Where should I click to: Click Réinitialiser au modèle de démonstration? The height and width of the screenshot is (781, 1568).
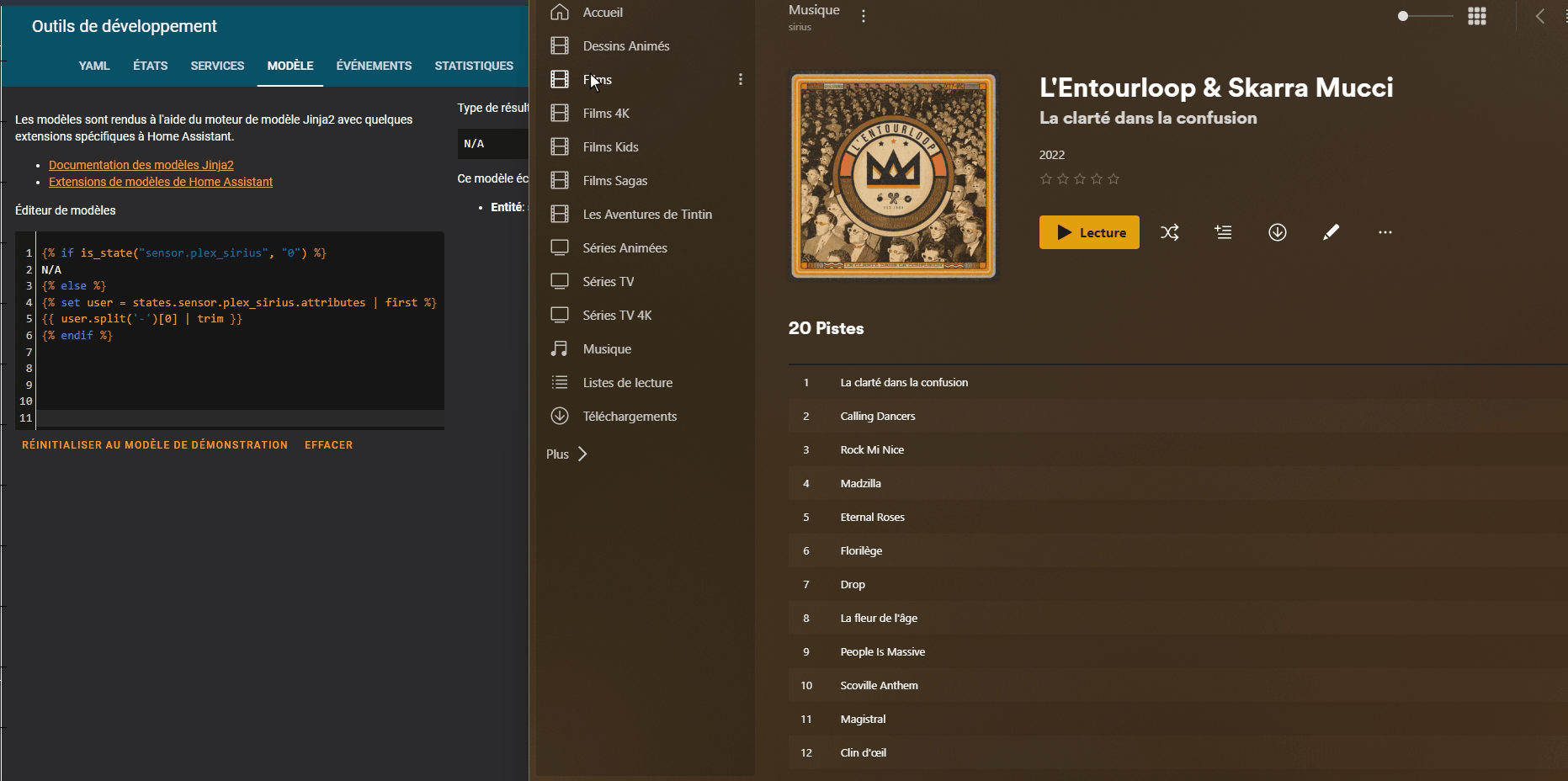pos(155,445)
